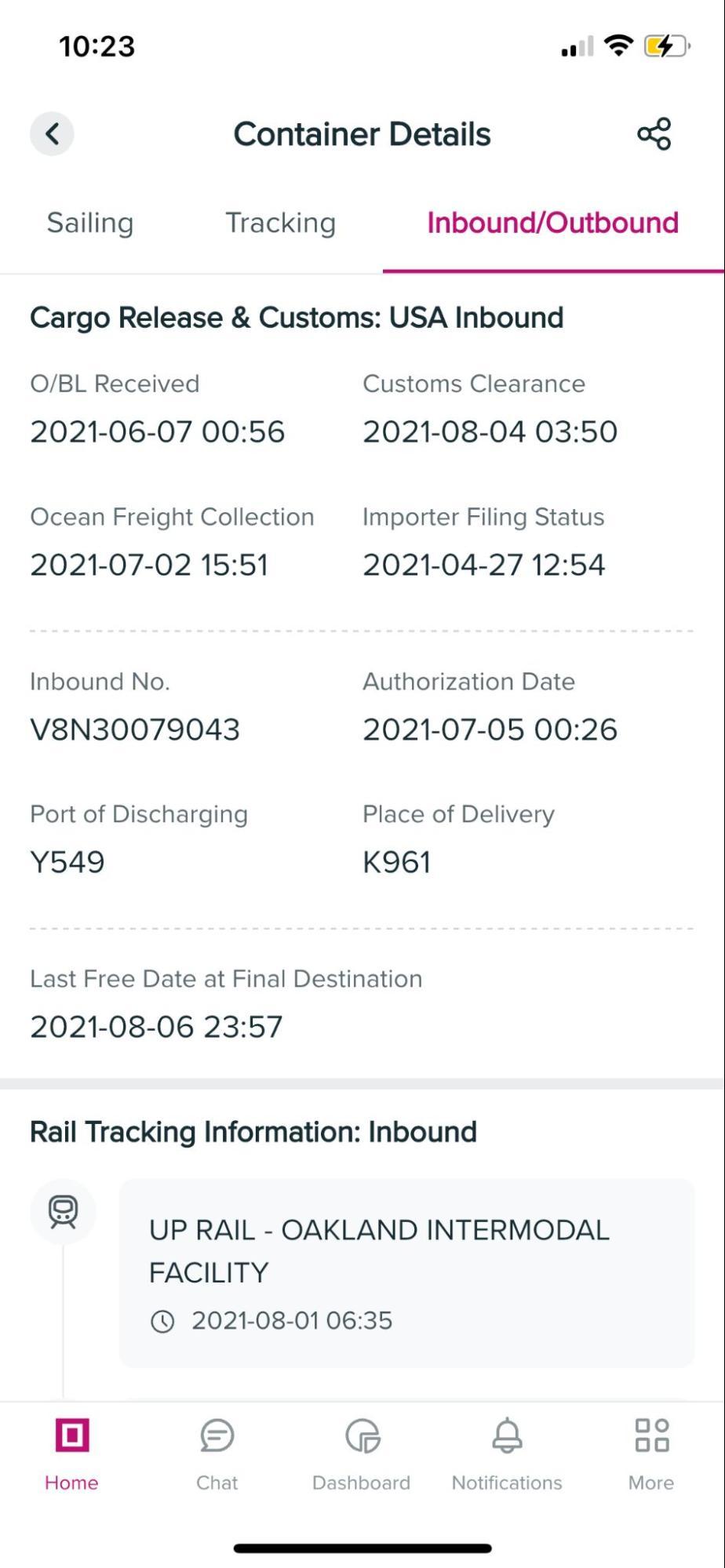
Task: Open the Dashboard chart icon
Action: click(362, 1436)
